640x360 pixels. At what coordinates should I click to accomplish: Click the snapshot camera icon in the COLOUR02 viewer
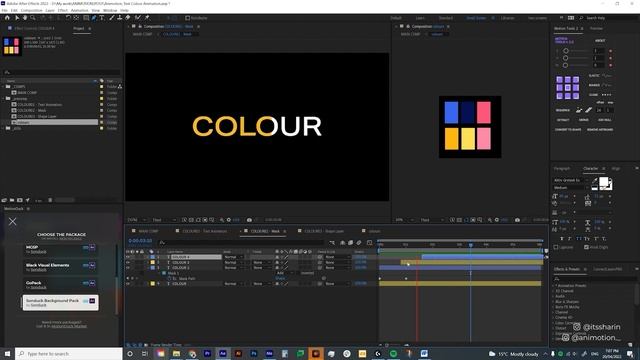[x=249, y=220]
